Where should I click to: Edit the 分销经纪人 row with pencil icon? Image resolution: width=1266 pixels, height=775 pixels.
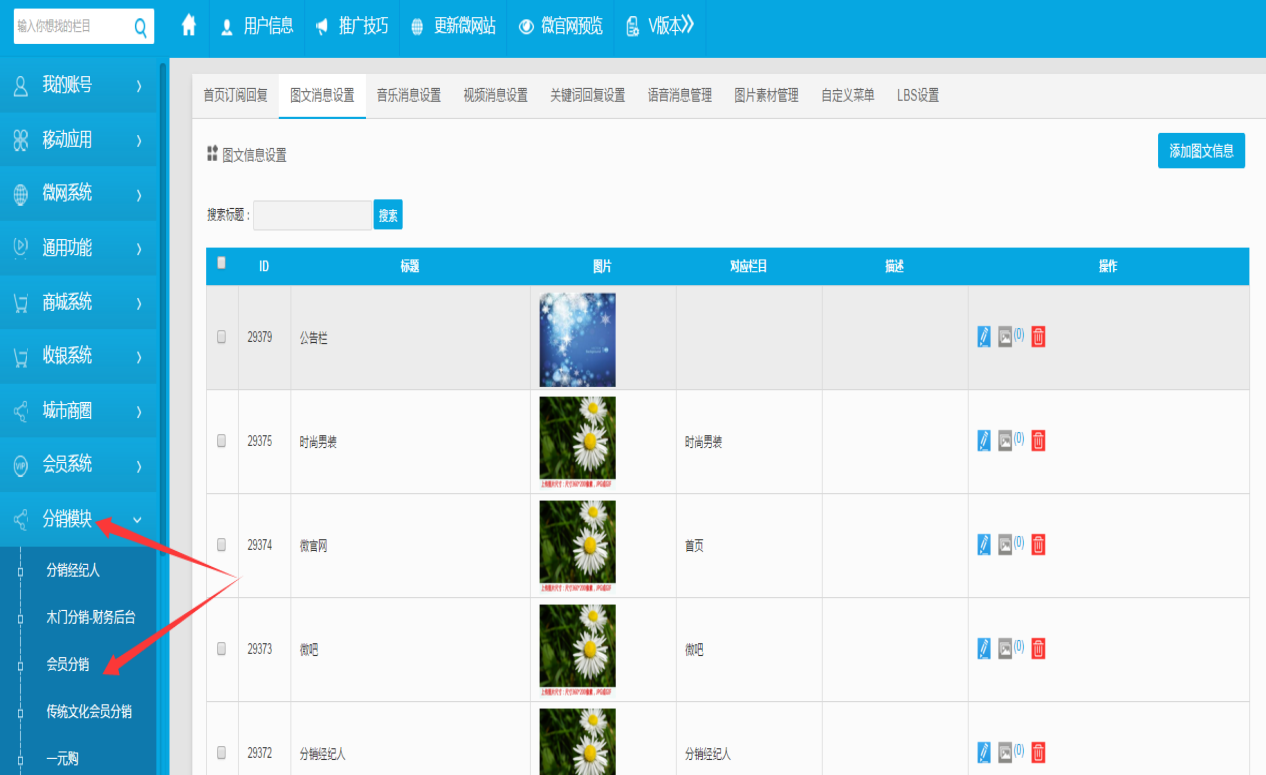pos(984,753)
